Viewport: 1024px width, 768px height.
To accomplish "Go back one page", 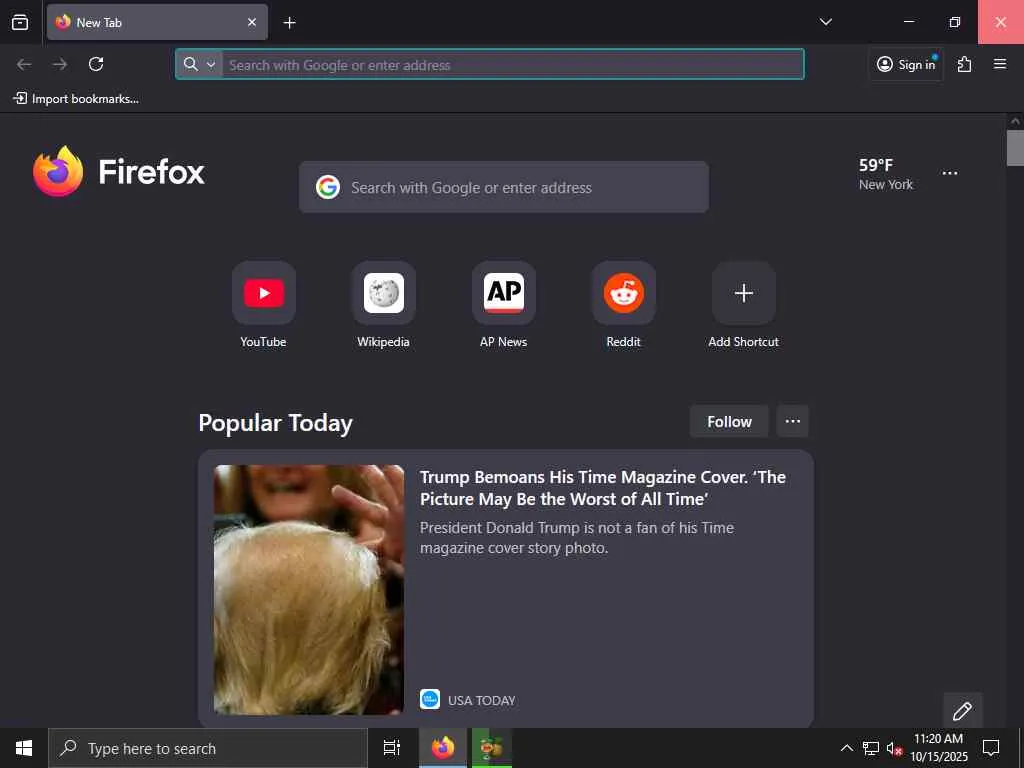I will tap(24, 64).
